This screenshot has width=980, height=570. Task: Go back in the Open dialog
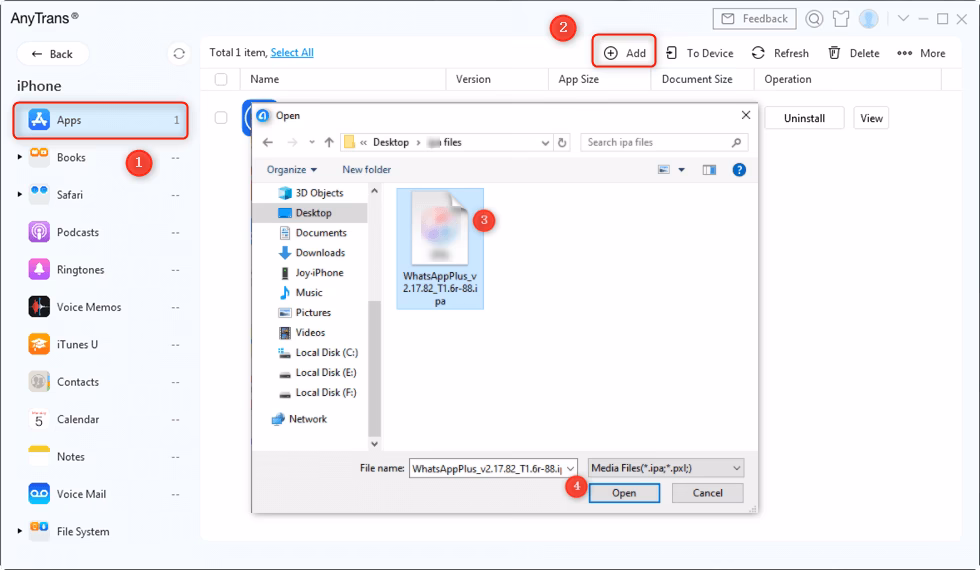268,142
